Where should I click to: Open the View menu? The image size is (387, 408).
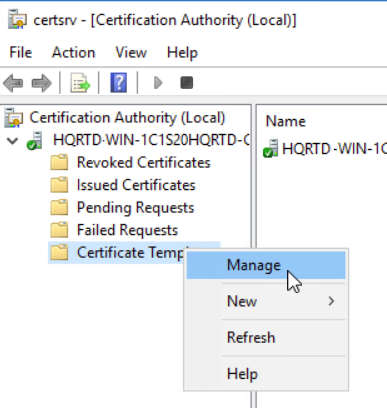pyautogui.click(x=131, y=53)
